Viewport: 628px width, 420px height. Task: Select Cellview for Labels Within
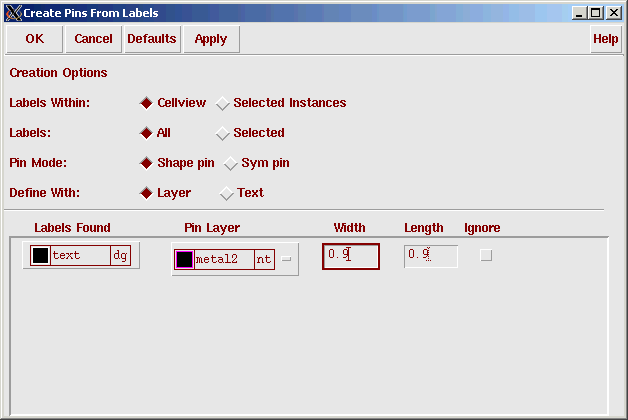pos(146,103)
